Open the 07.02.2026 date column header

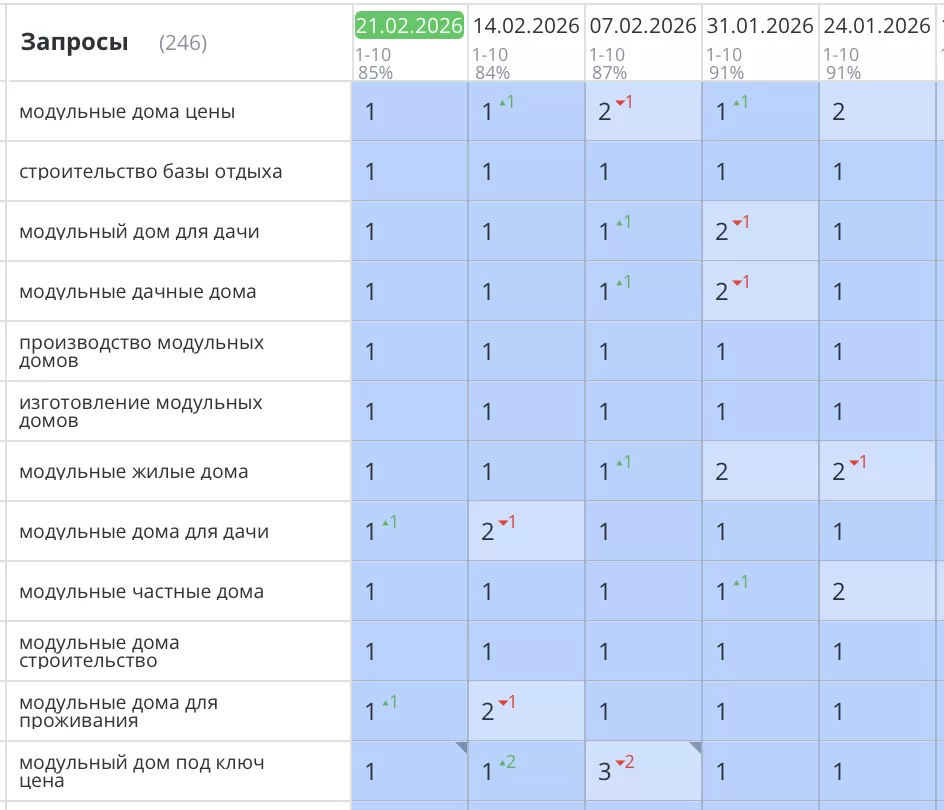643,26
